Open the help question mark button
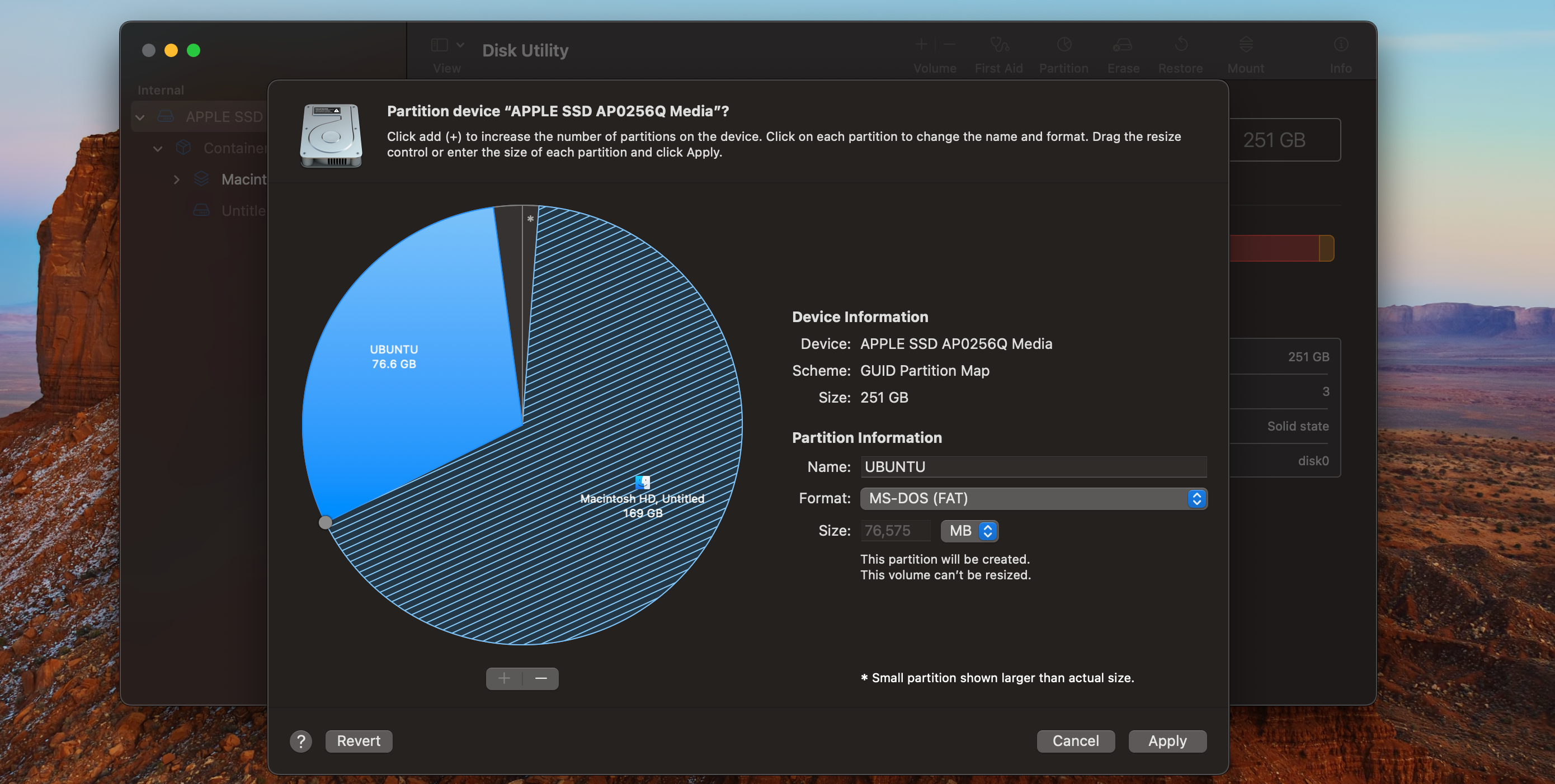The image size is (1555, 784). point(300,741)
